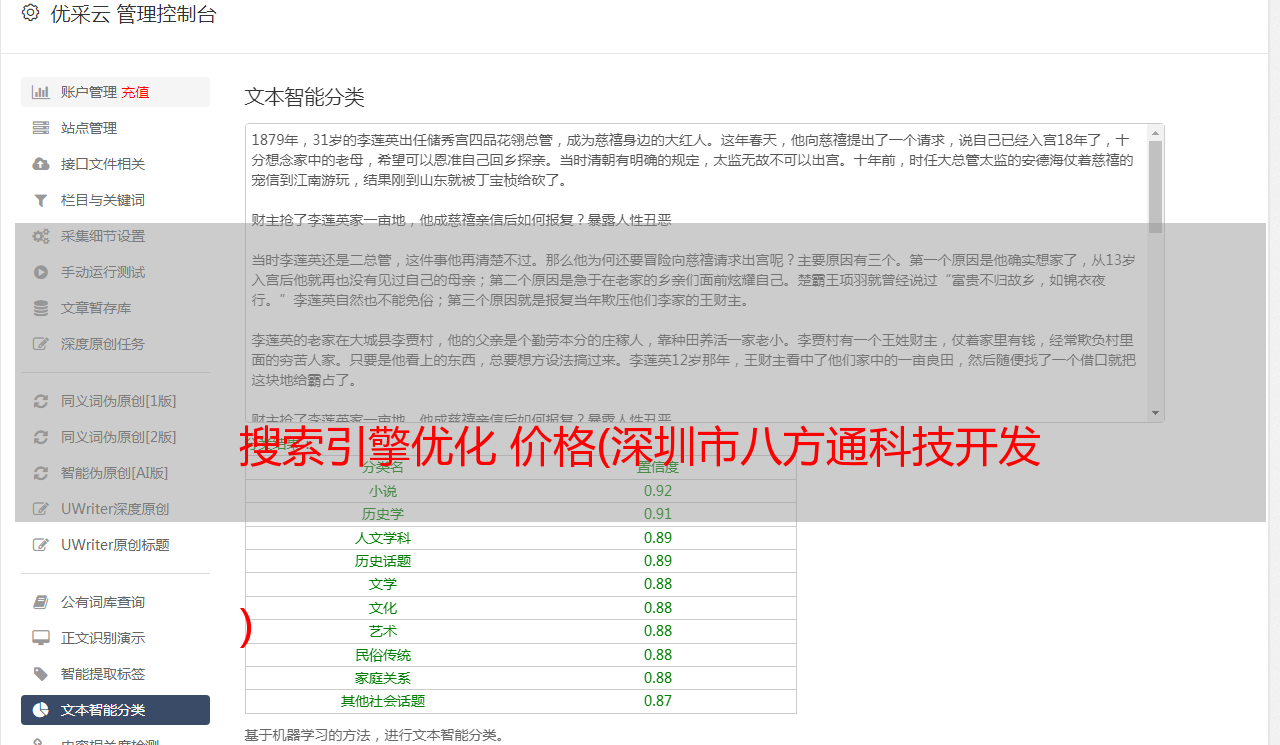Click the 基于机器学习的方法 description text
The height and width of the screenshot is (745, 1280).
tap(374, 736)
